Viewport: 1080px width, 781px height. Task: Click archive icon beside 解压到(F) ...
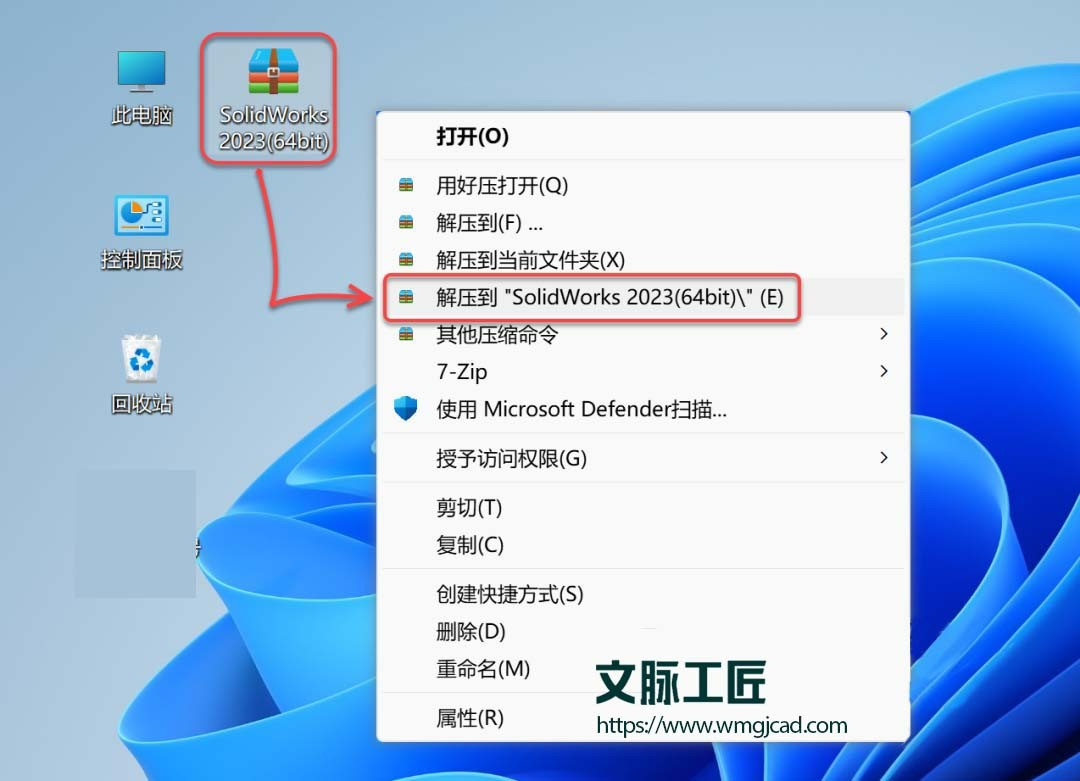point(406,222)
